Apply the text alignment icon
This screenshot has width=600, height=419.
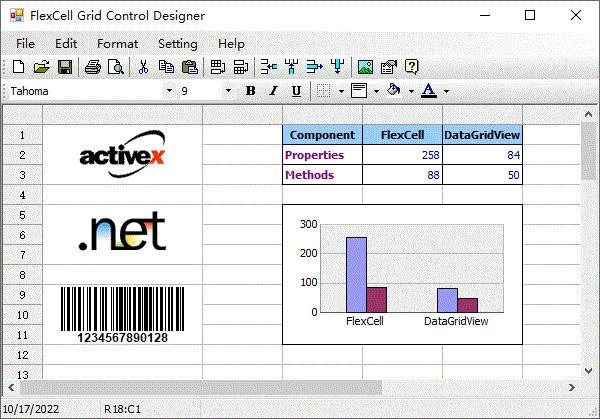pos(359,91)
